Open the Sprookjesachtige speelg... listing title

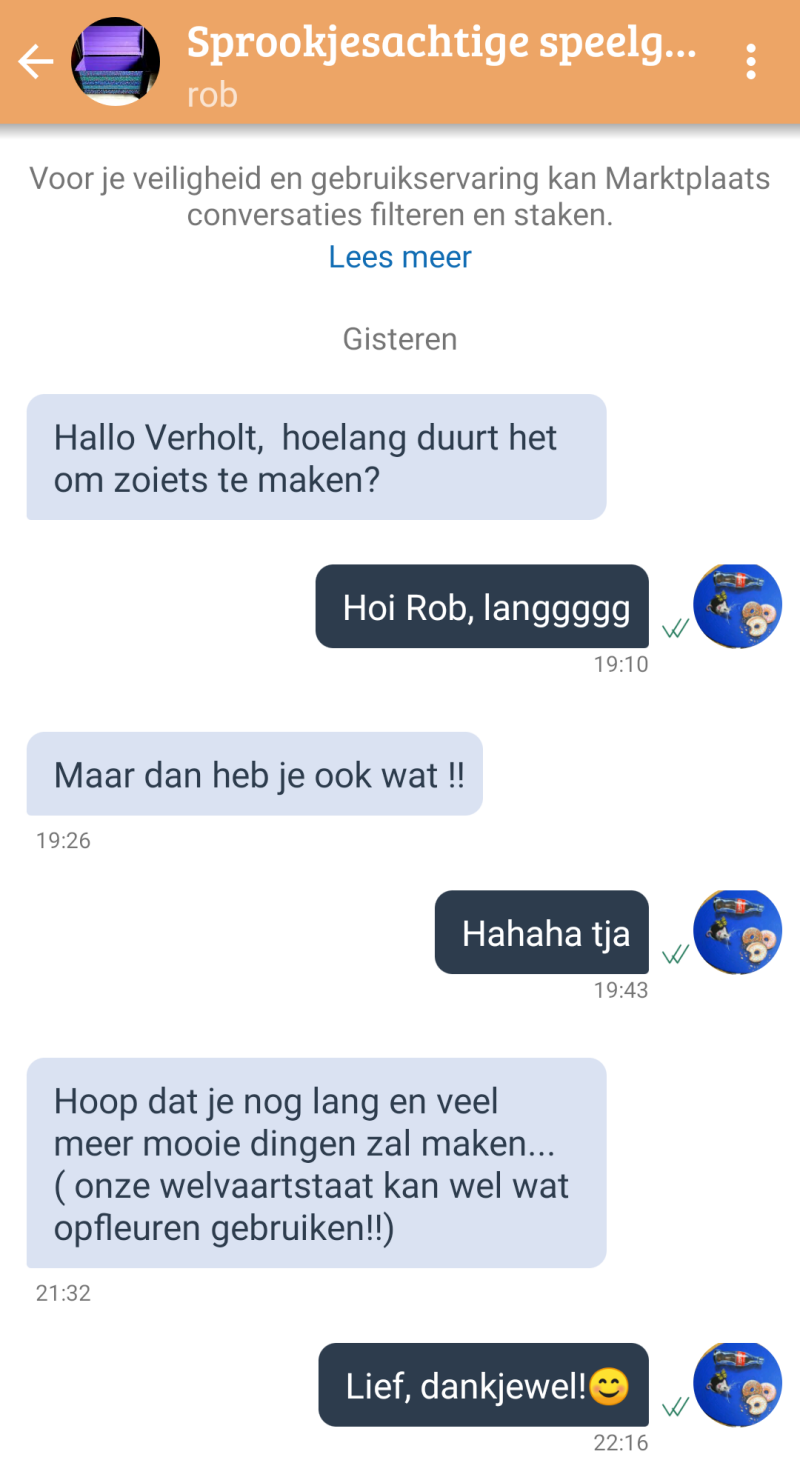(441, 44)
